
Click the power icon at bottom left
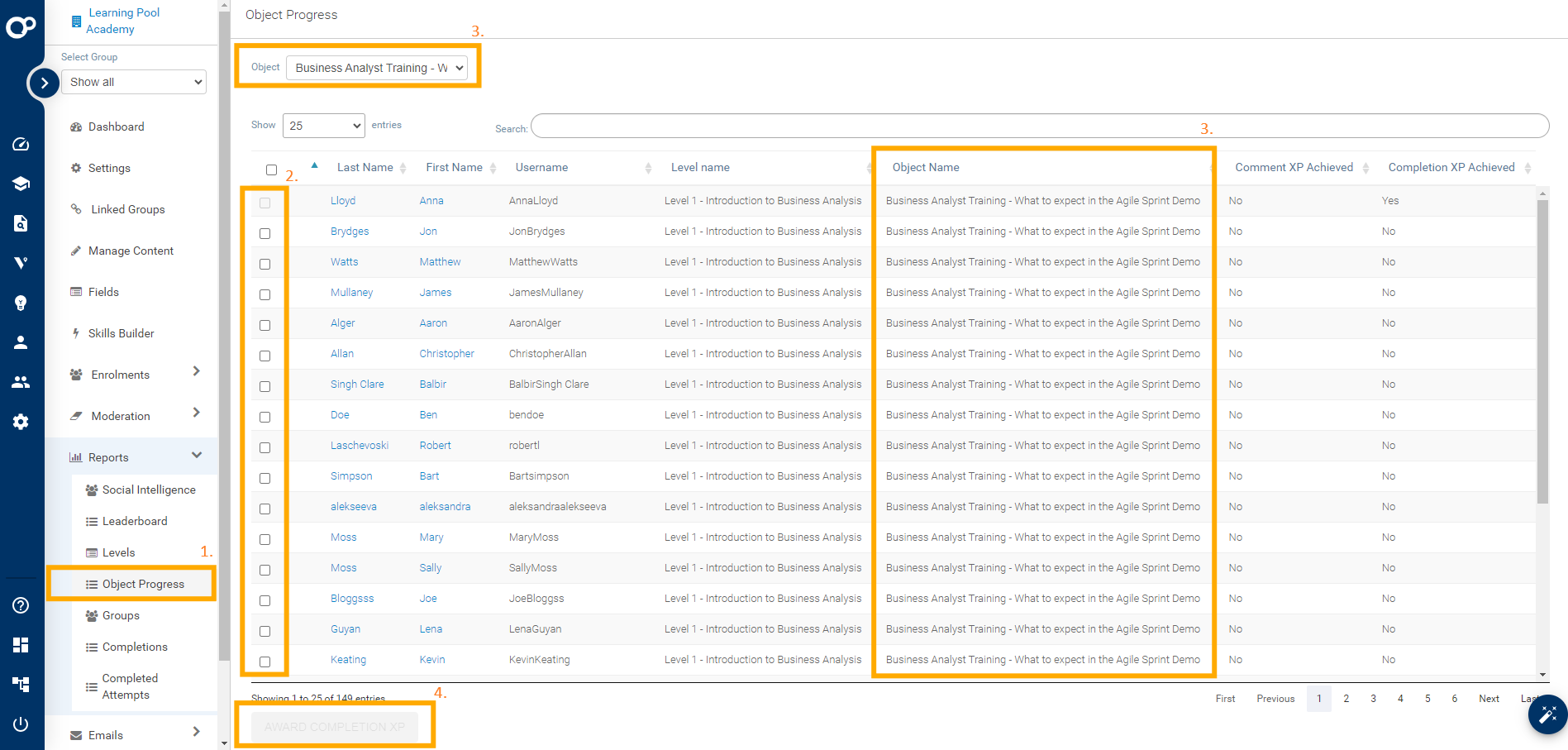(x=21, y=724)
